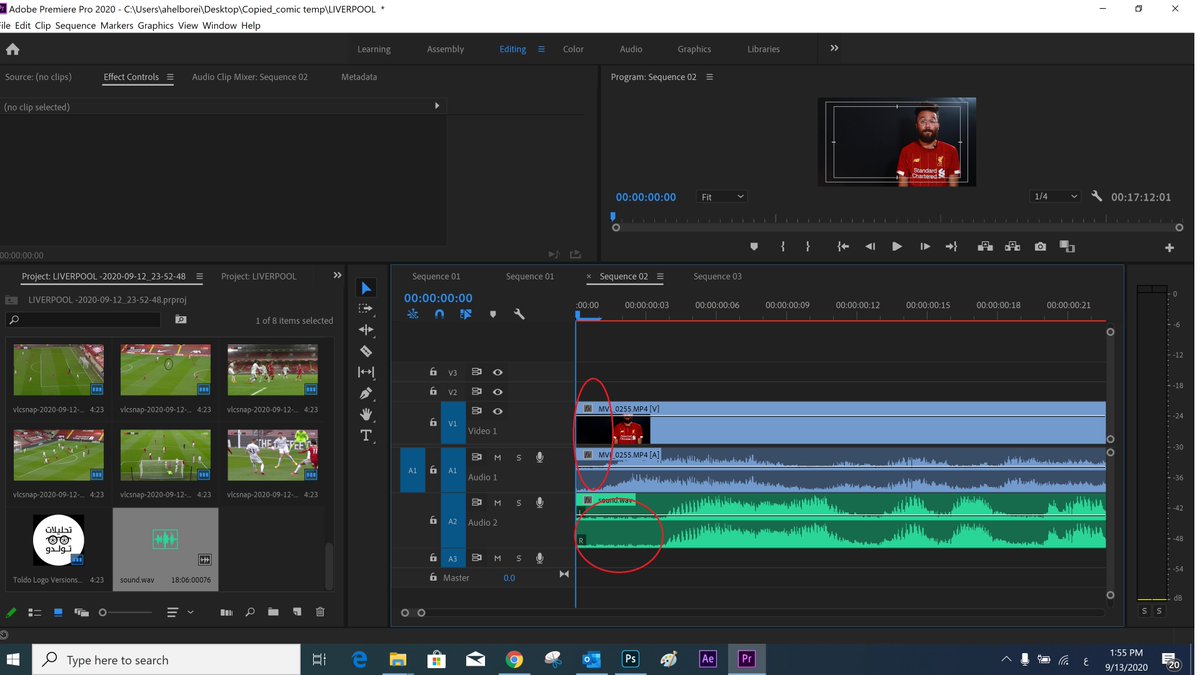Click the Extract button

pyautogui.click(x=1013, y=247)
